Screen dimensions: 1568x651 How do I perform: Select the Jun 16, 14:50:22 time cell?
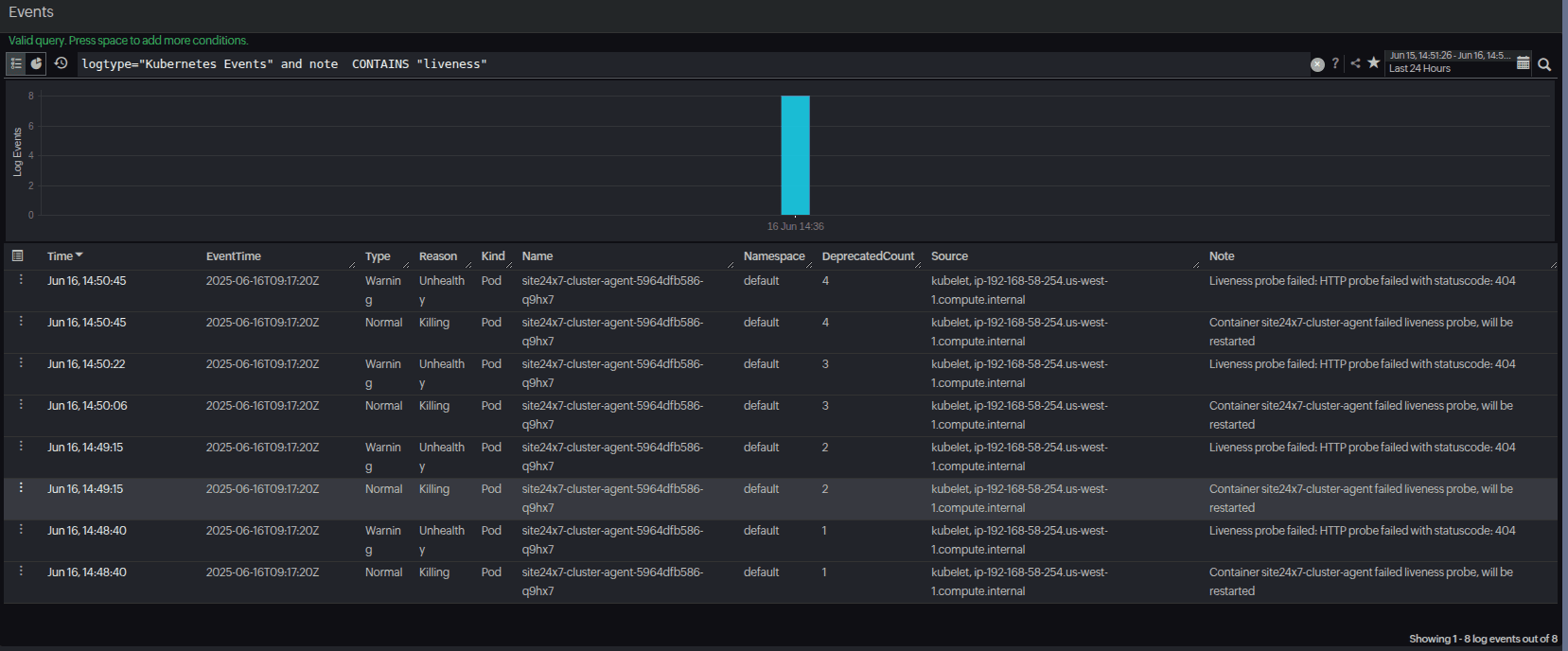click(86, 364)
